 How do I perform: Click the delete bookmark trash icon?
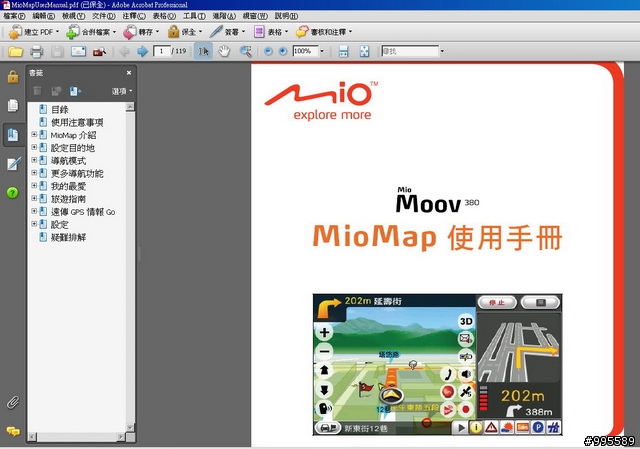point(37,91)
